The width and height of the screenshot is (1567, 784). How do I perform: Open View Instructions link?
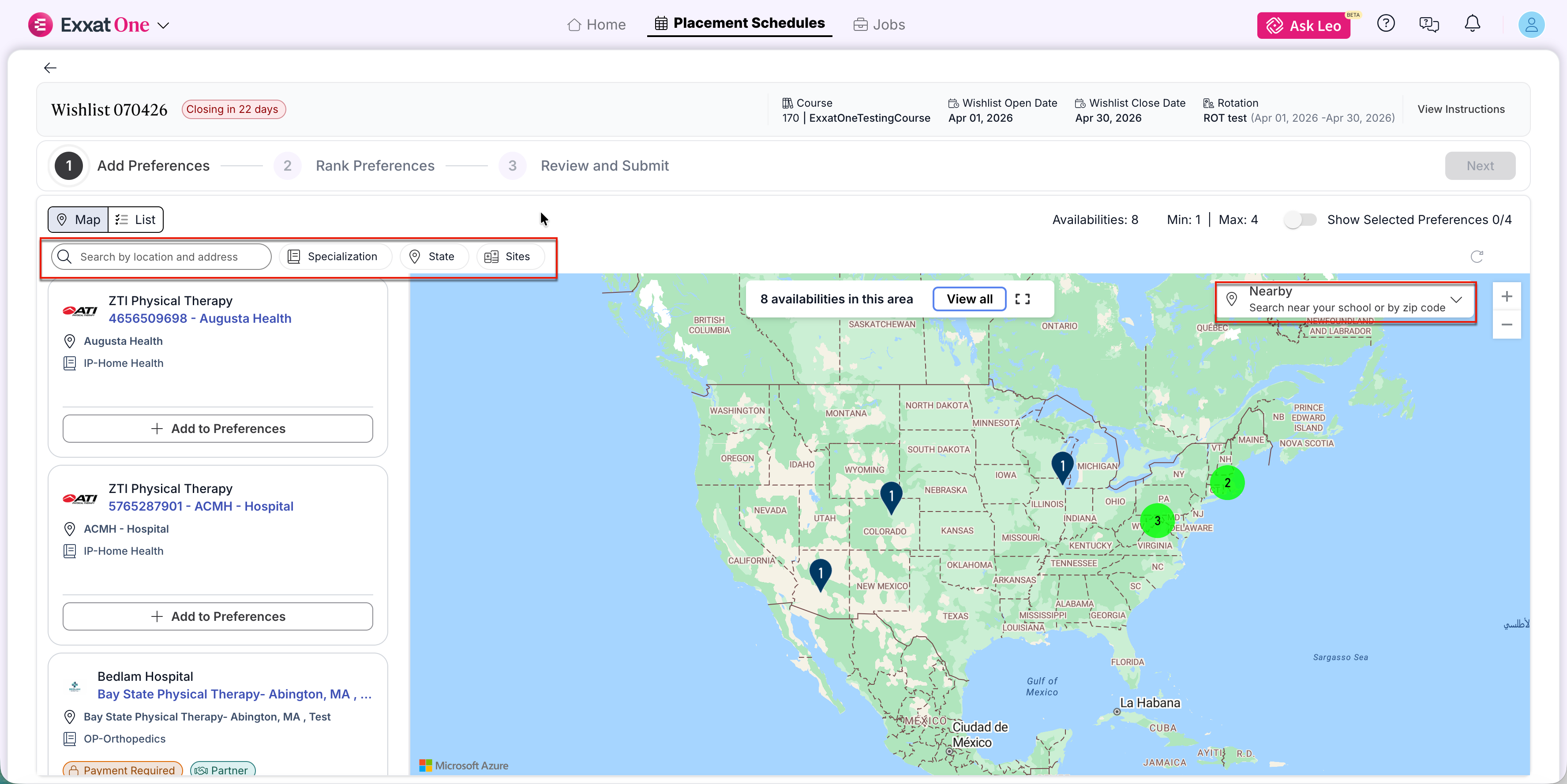[x=1461, y=109]
